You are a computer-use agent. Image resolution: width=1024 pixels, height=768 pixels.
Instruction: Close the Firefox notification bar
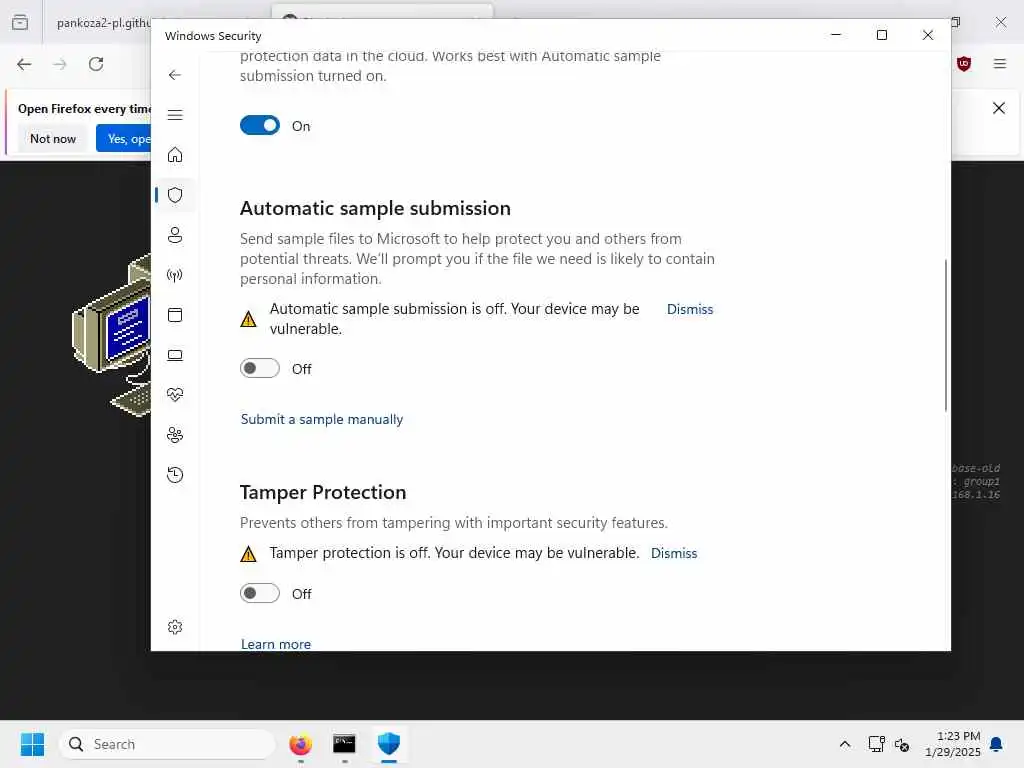coord(999,108)
